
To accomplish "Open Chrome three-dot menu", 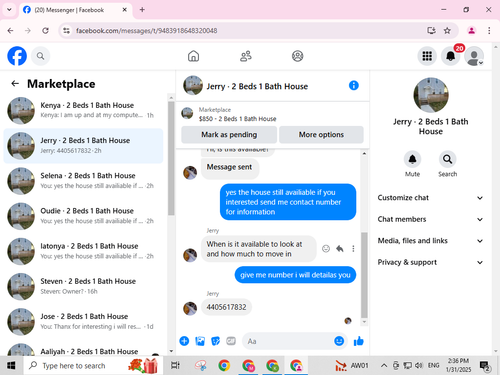I will [489, 31].
